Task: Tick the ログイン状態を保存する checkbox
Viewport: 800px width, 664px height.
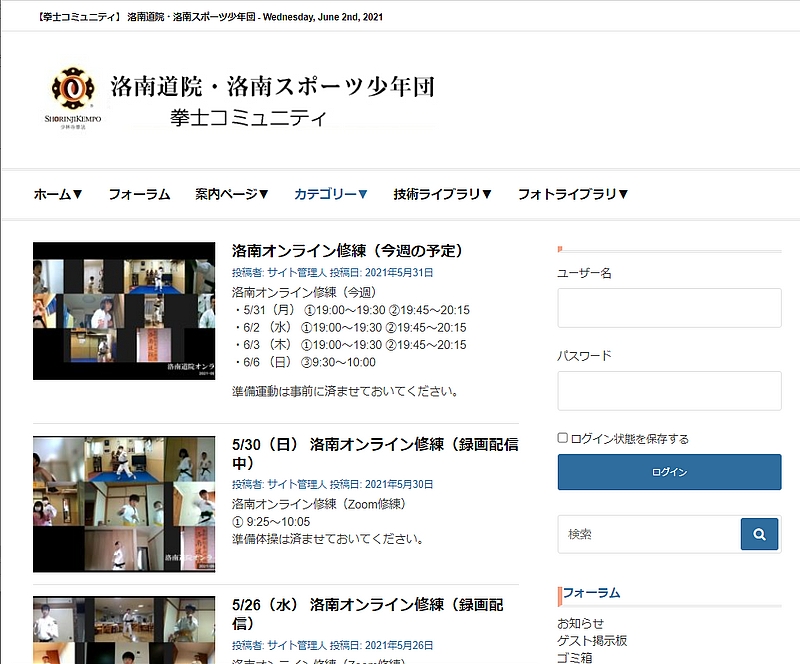Action: click(x=563, y=438)
